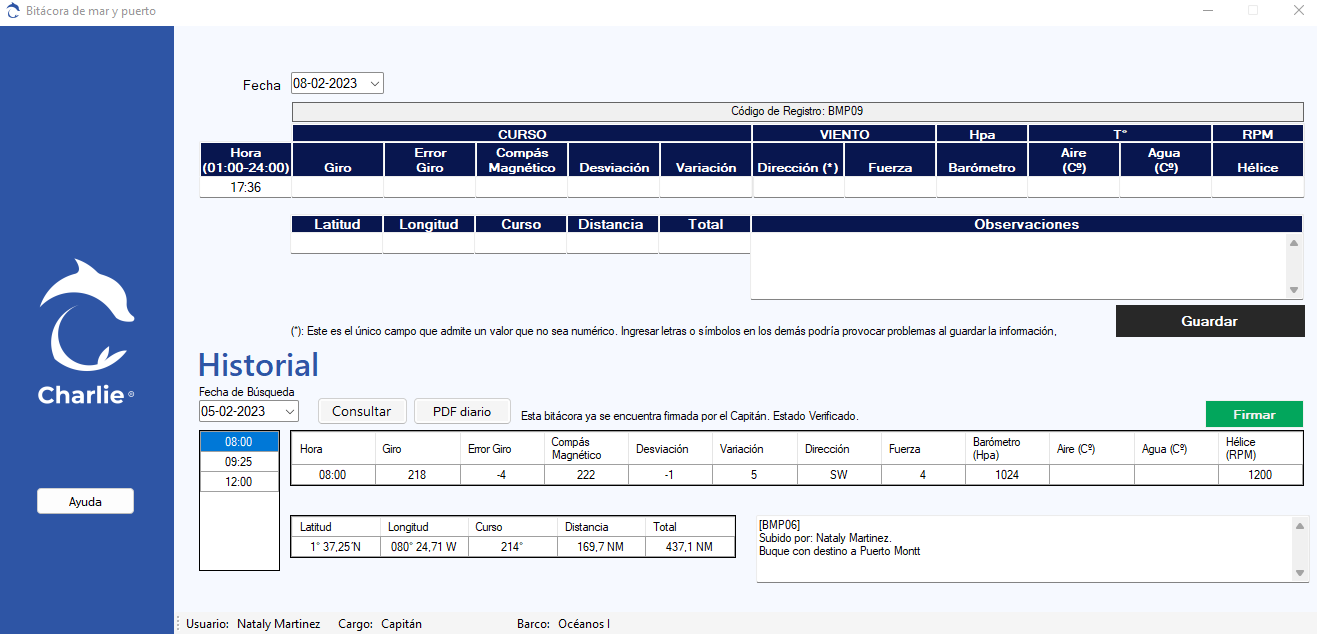The height and width of the screenshot is (634, 1317).
Task: Click the Charlie dolphin logo
Action: [86, 315]
